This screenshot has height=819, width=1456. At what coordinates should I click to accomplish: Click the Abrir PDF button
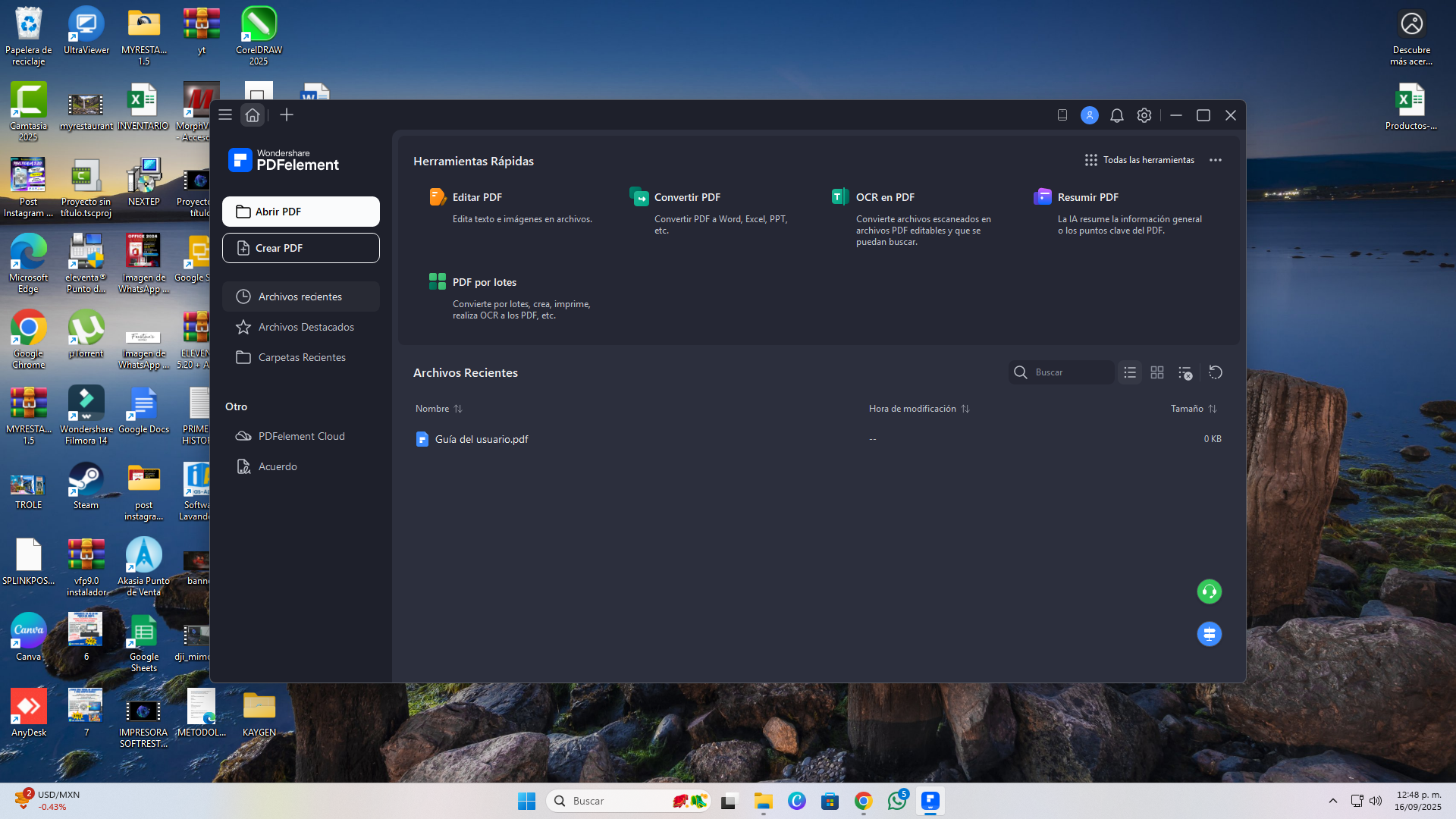point(300,212)
